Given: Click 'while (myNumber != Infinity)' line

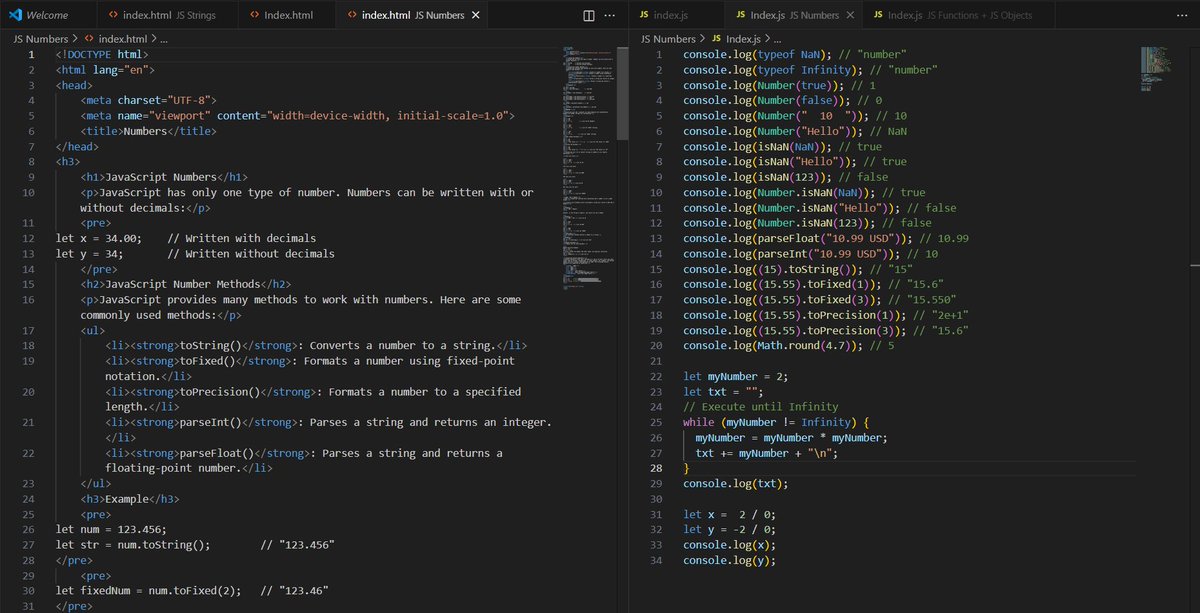Looking at the screenshot, I should tap(777, 422).
